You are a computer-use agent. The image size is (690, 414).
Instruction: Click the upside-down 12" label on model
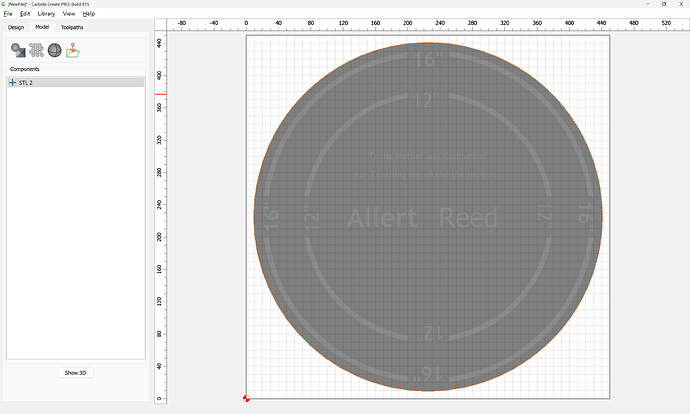(429, 333)
